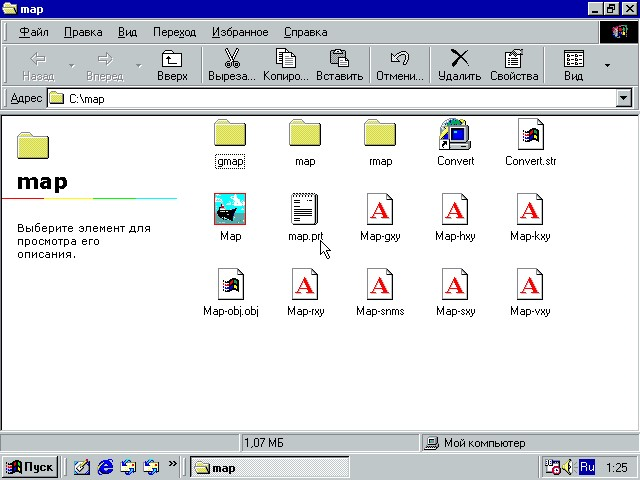Go up one level with Вверх
Image resolution: width=640 pixels, height=480 pixels.
pos(172,65)
